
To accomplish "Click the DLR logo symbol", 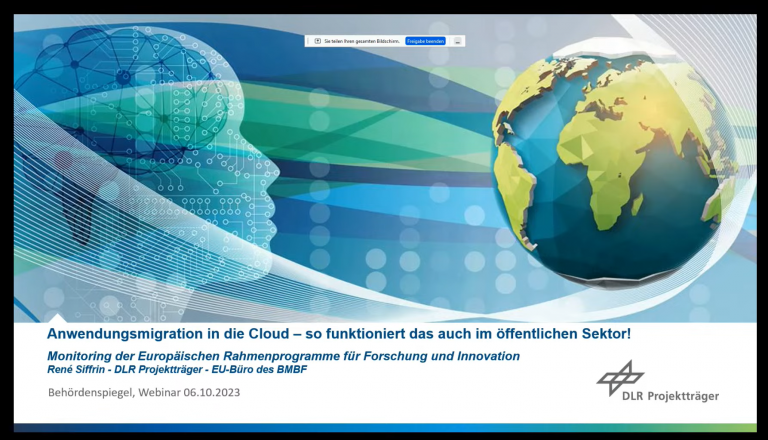I will [x=620, y=377].
